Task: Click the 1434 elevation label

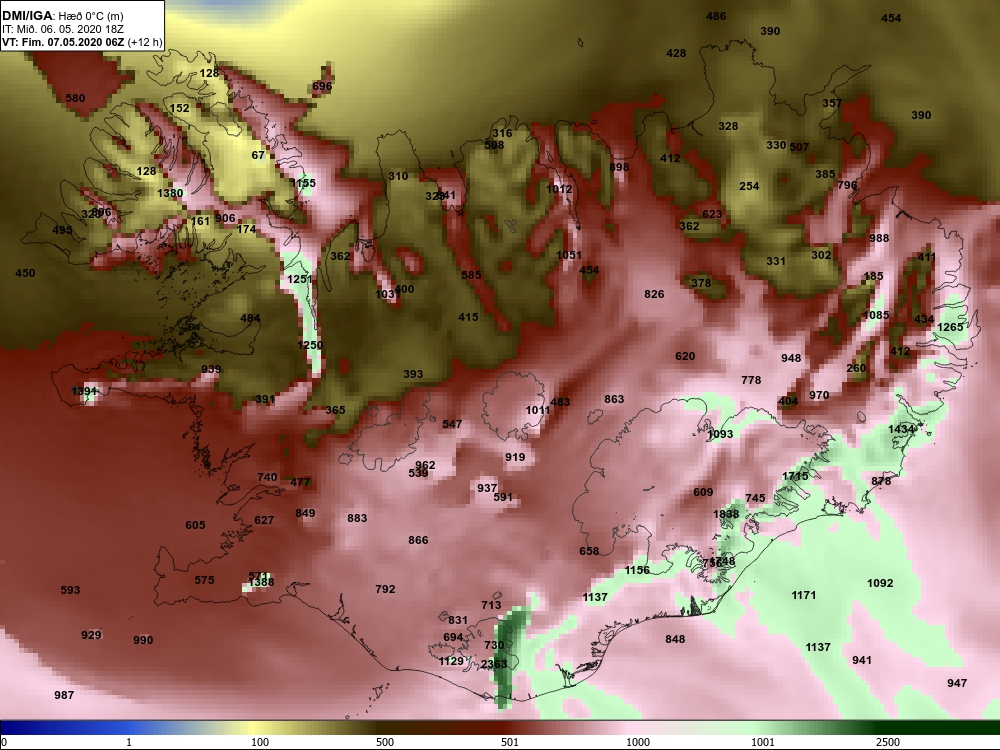Action: [902, 429]
